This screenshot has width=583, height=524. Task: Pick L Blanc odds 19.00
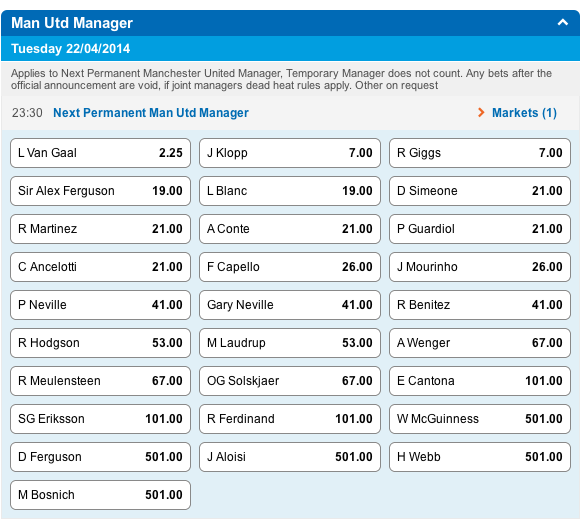290,191
